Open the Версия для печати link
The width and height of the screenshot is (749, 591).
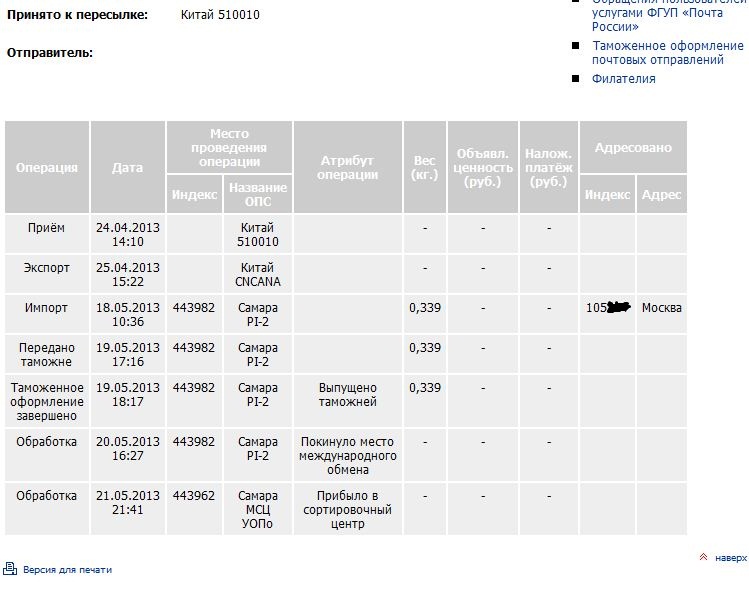[67, 570]
